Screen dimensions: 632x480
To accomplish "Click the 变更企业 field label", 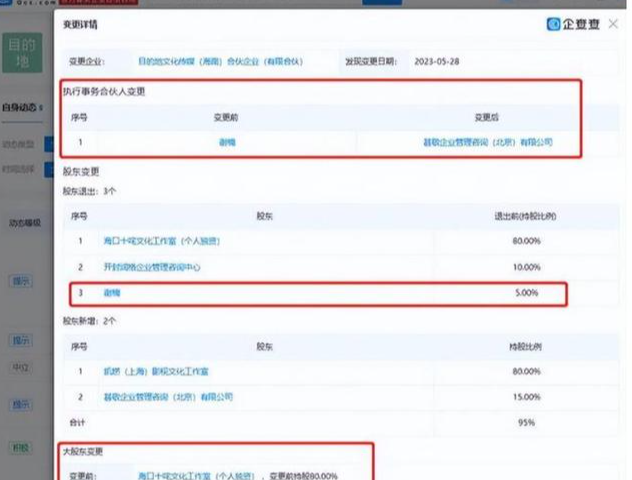I will pyautogui.click(x=87, y=62).
